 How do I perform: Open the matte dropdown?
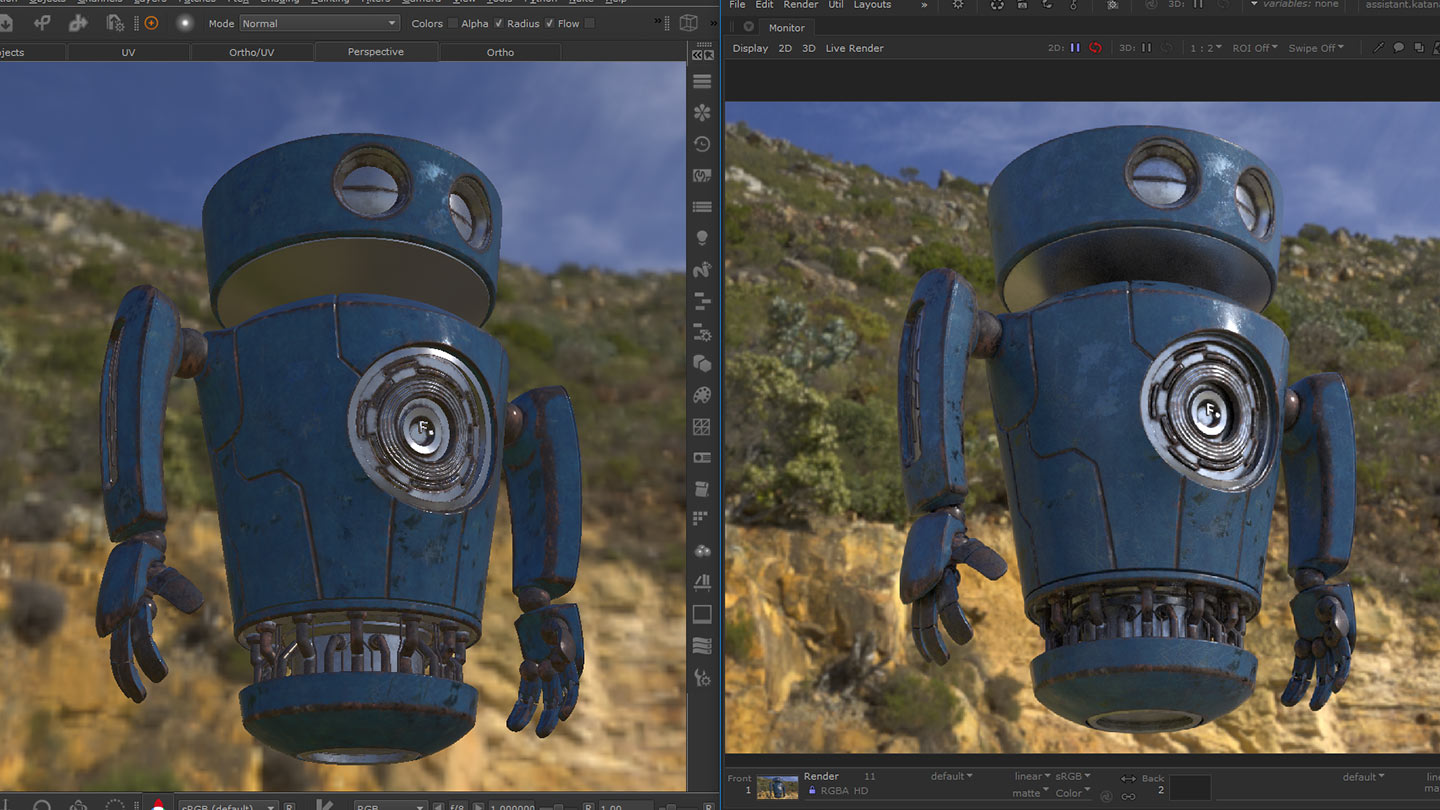(x=1031, y=793)
